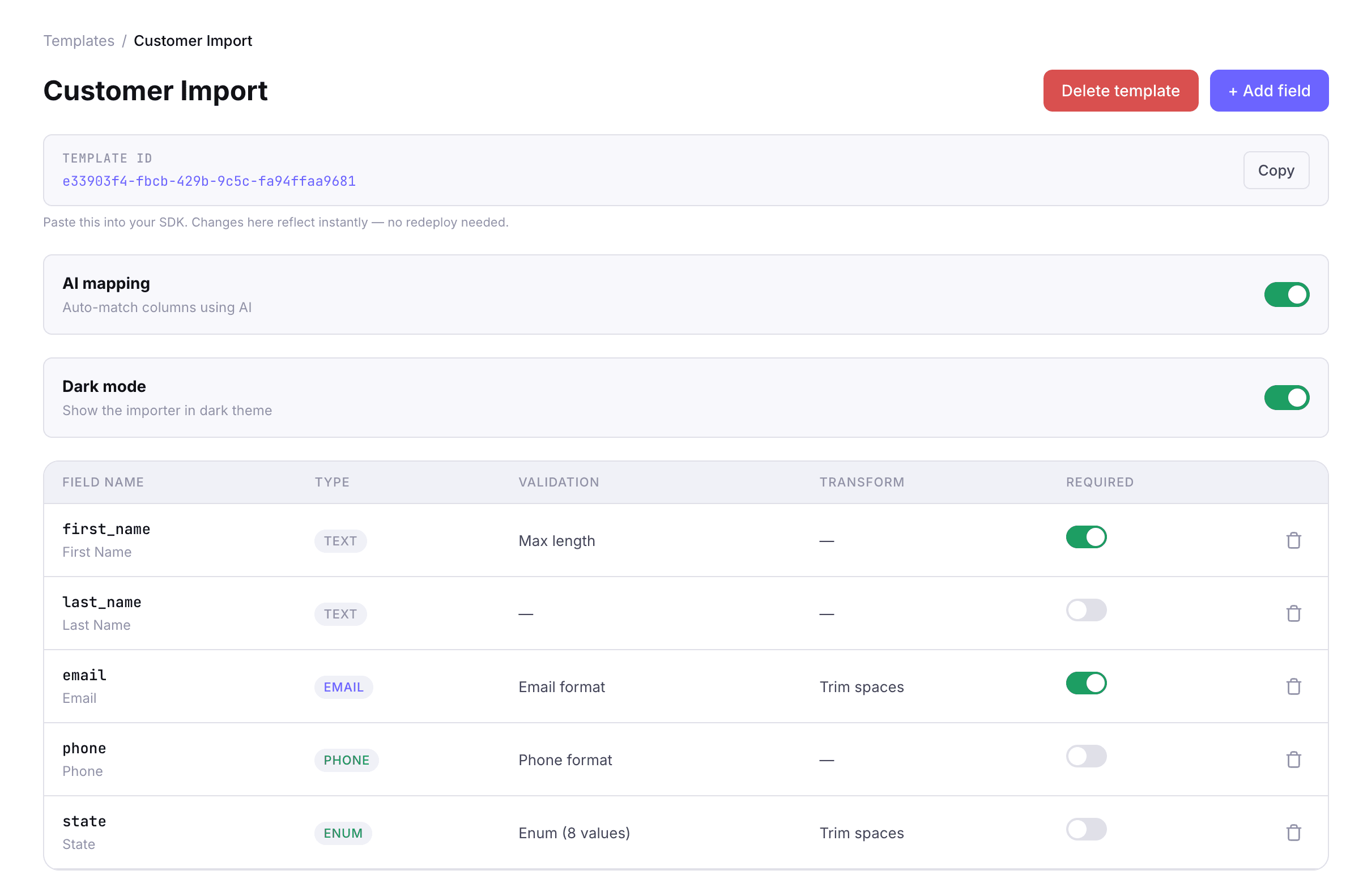Click the EMAIL type badge
This screenshot has width=1363, height=896.
click(x=344, y=687)
